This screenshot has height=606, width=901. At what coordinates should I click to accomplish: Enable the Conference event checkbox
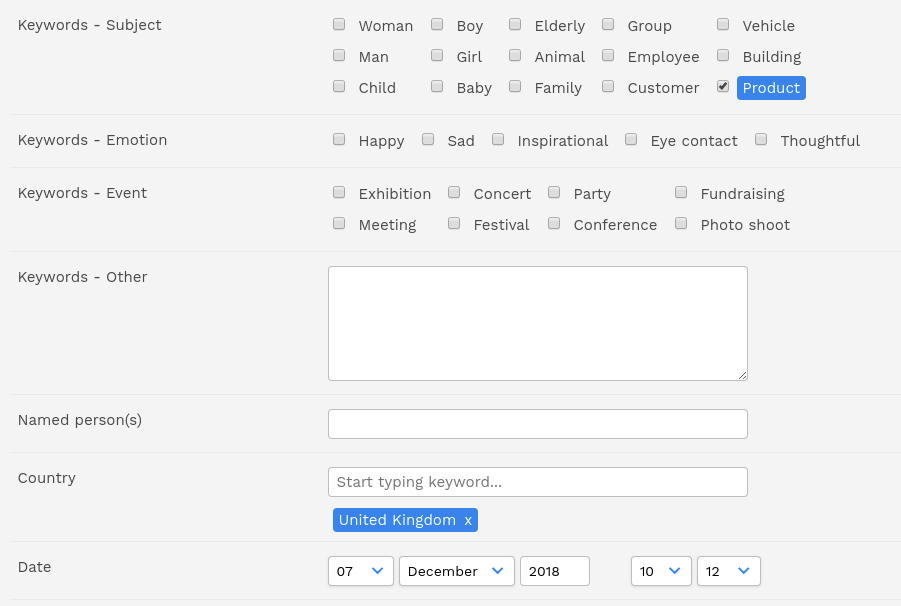click(x=554, y=223)
